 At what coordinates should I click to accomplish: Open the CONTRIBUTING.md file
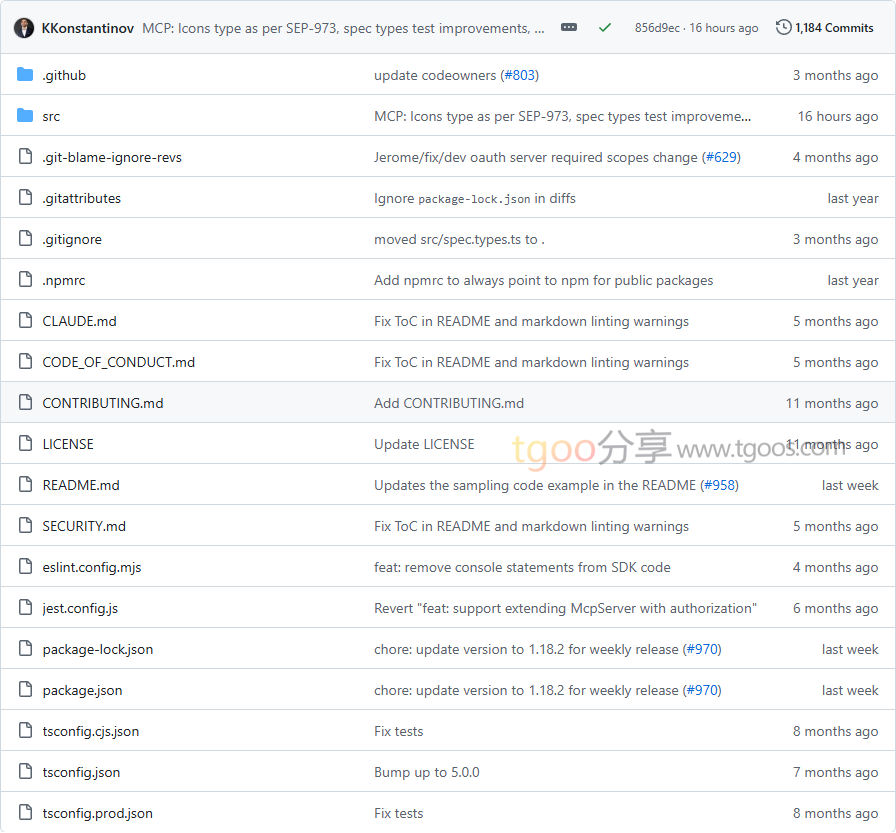pos(102,403)
